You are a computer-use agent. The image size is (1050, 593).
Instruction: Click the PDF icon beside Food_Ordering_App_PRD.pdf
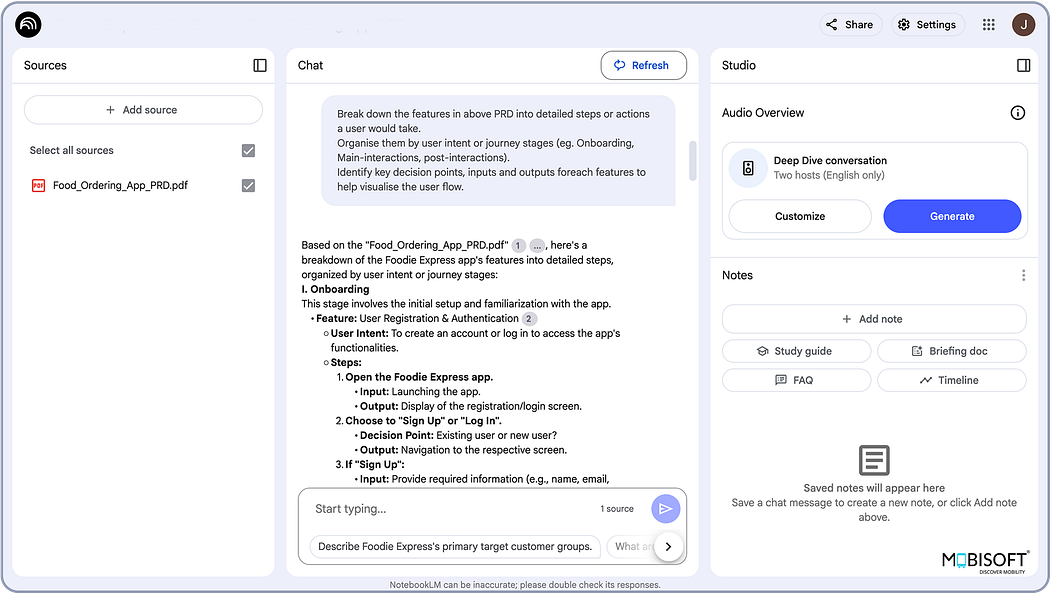39,185
